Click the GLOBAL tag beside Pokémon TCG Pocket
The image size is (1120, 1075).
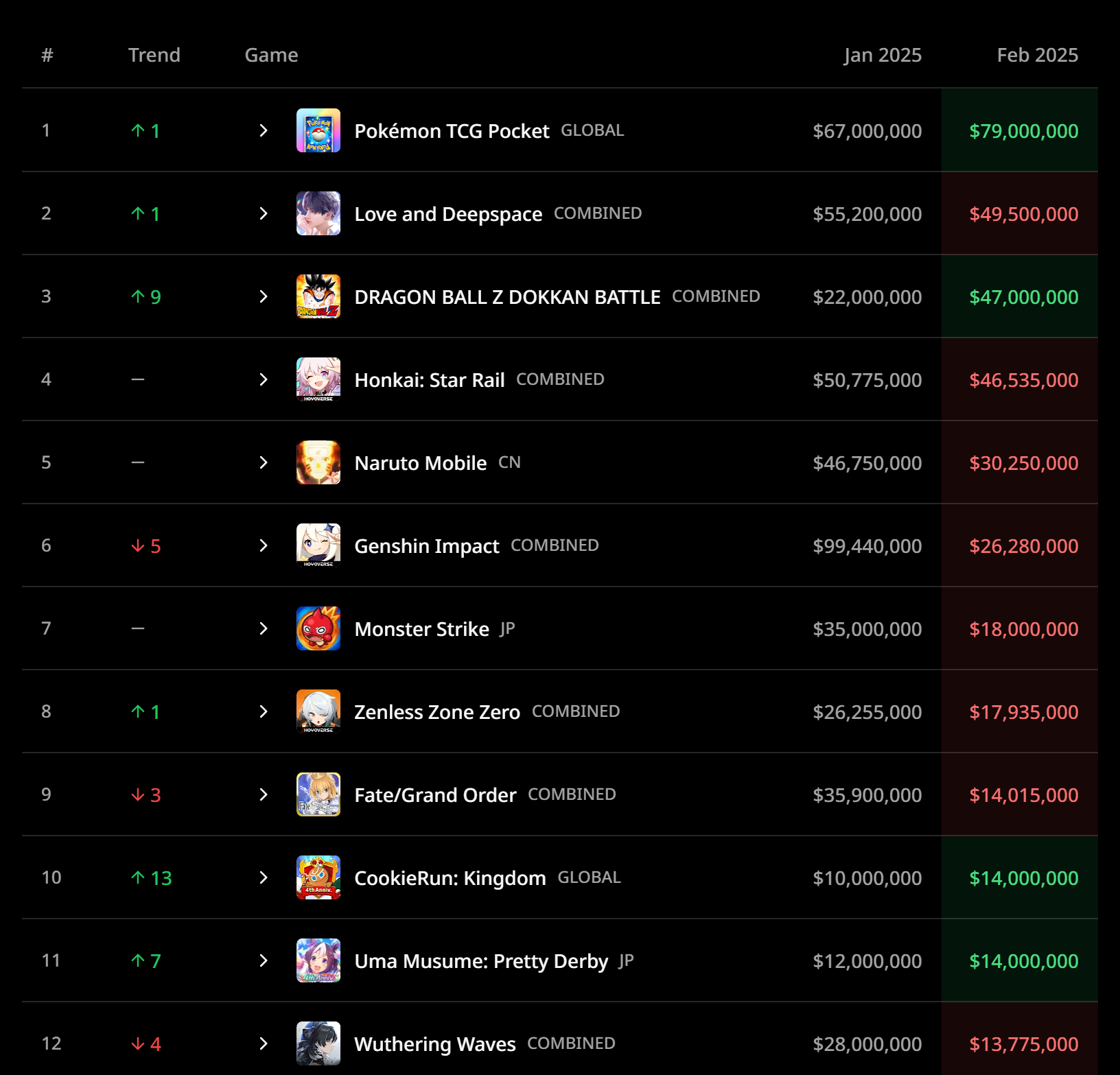pos(593,130)
